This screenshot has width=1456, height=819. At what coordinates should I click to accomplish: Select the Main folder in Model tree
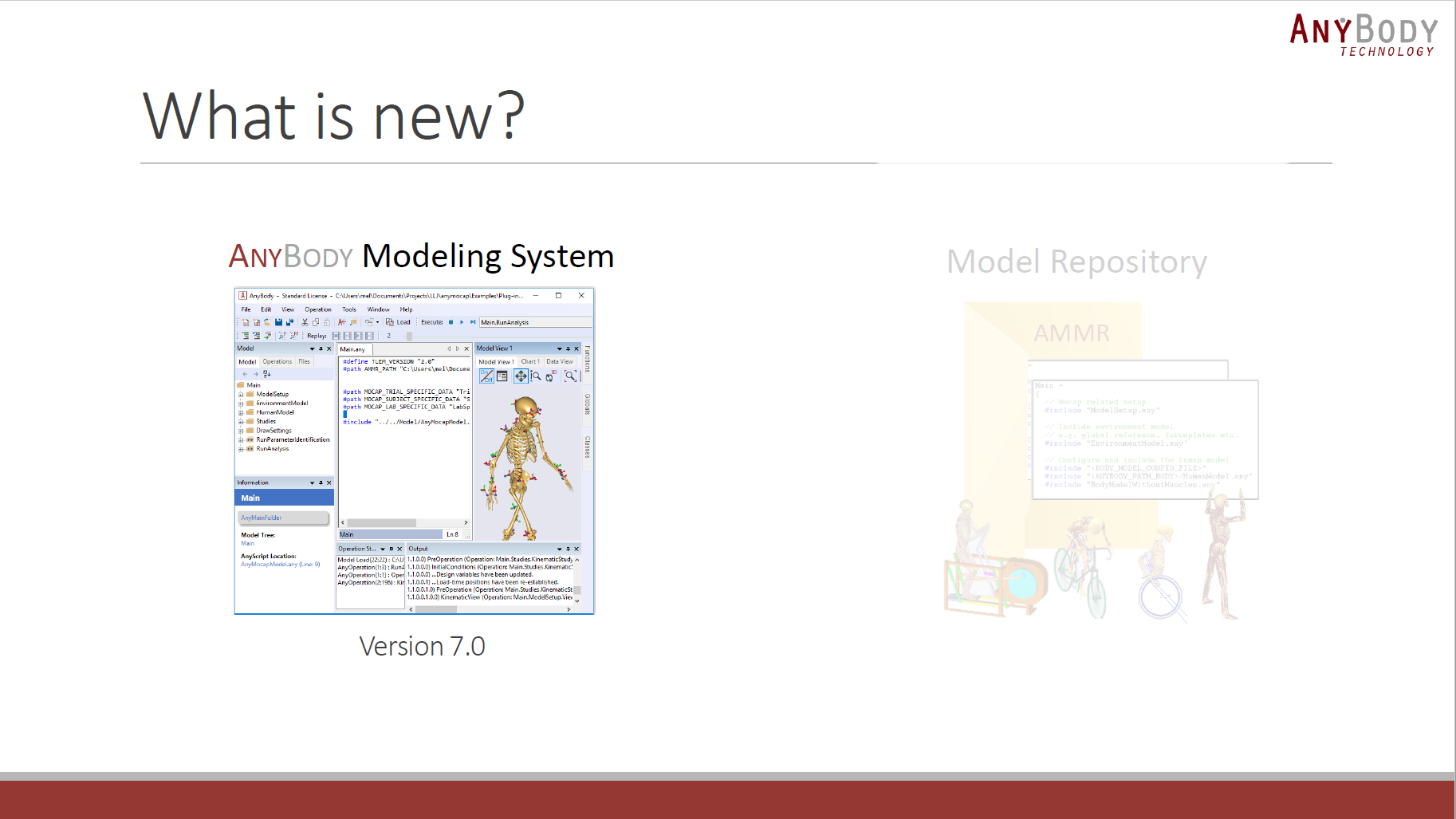click(x=250, y=385)
